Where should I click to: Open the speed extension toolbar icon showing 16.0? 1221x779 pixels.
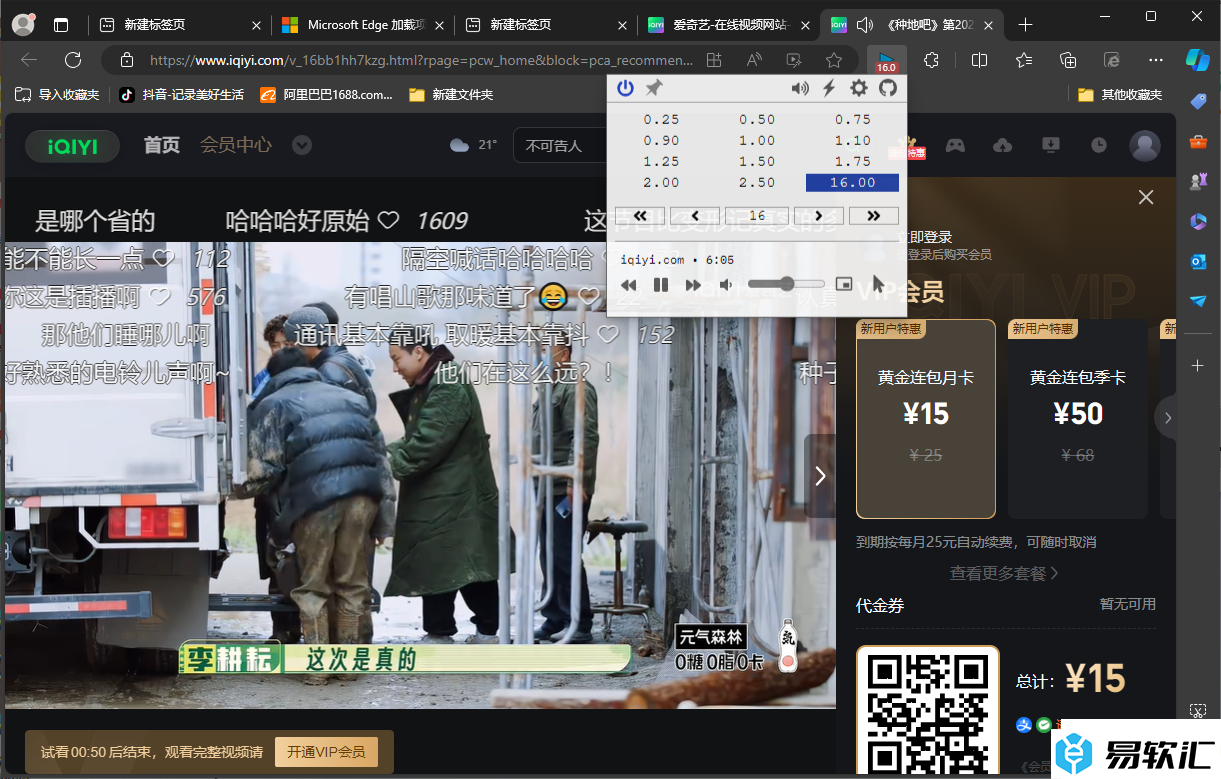[x=886, y=60]
